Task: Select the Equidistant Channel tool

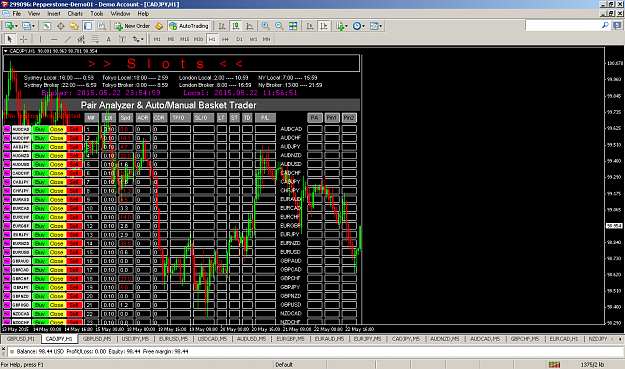Action: point(81,39)
